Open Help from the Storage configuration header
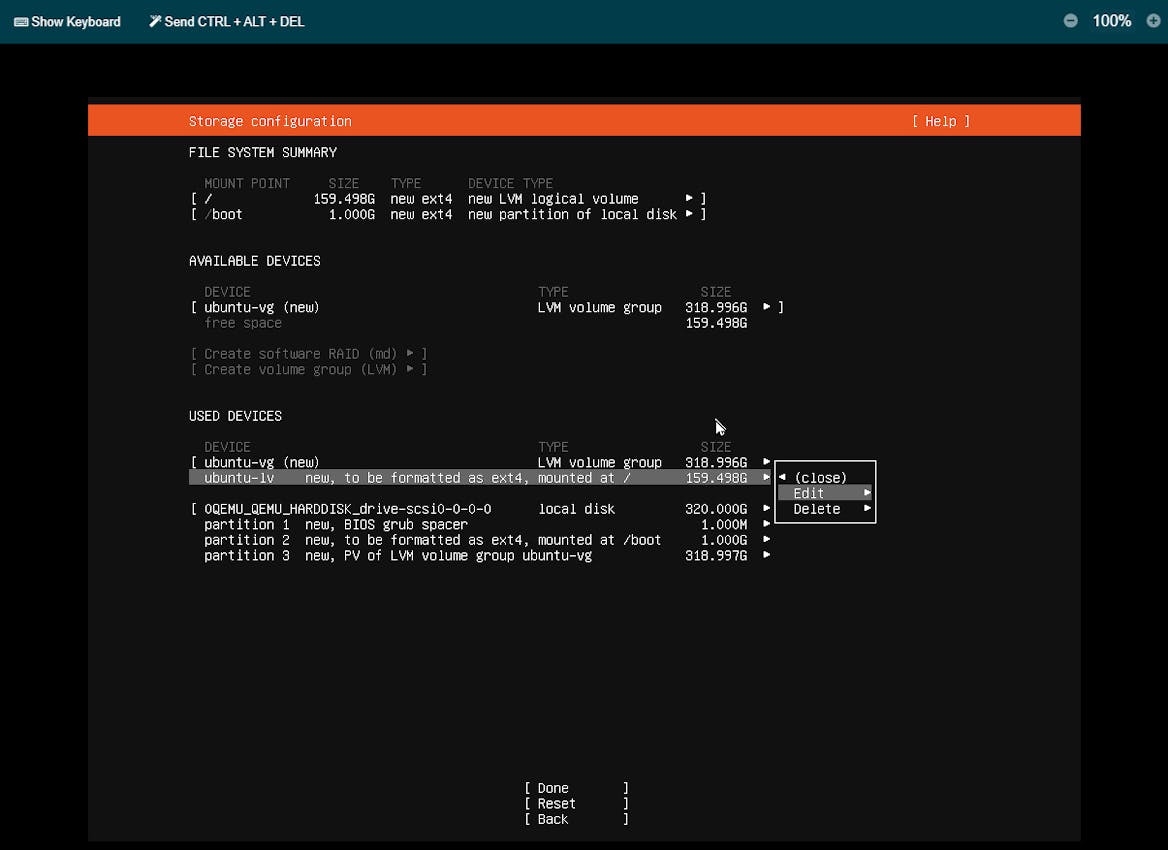The width and height of the screenshot is (1168, 850). 938,121
